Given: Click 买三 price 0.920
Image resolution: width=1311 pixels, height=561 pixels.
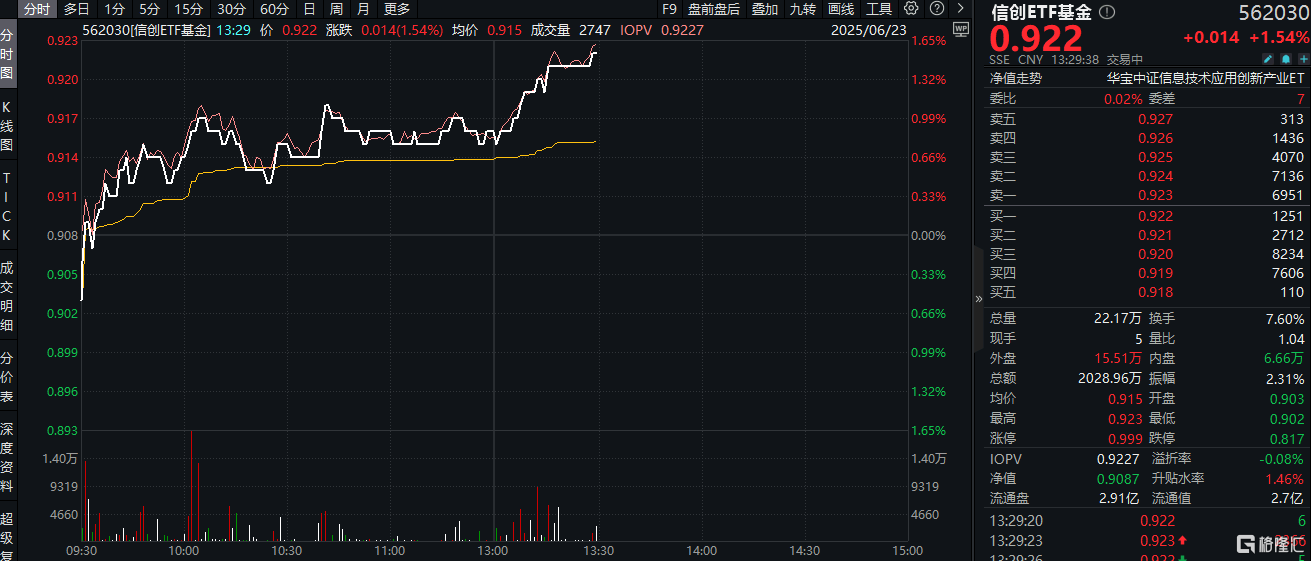Looking at the screenshot, I should click(x=1155, y=254).
